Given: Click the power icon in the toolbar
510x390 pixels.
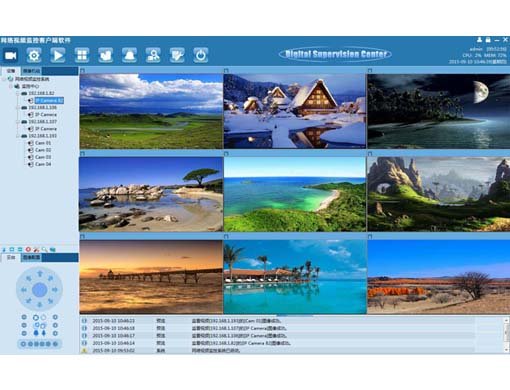Looking at the screenshot, I should (x=201, y=55).
